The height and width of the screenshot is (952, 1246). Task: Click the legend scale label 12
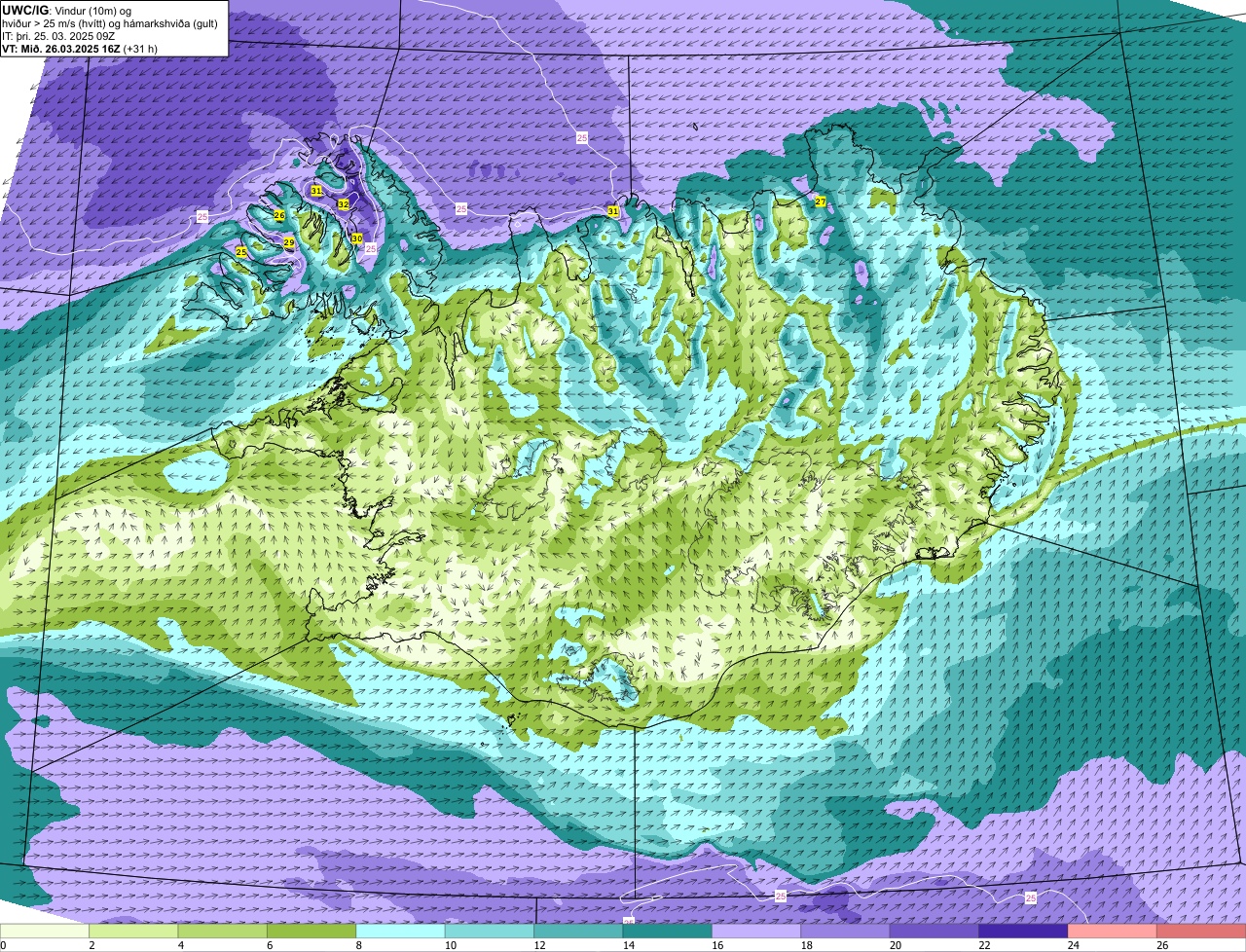tap(540, 944)
